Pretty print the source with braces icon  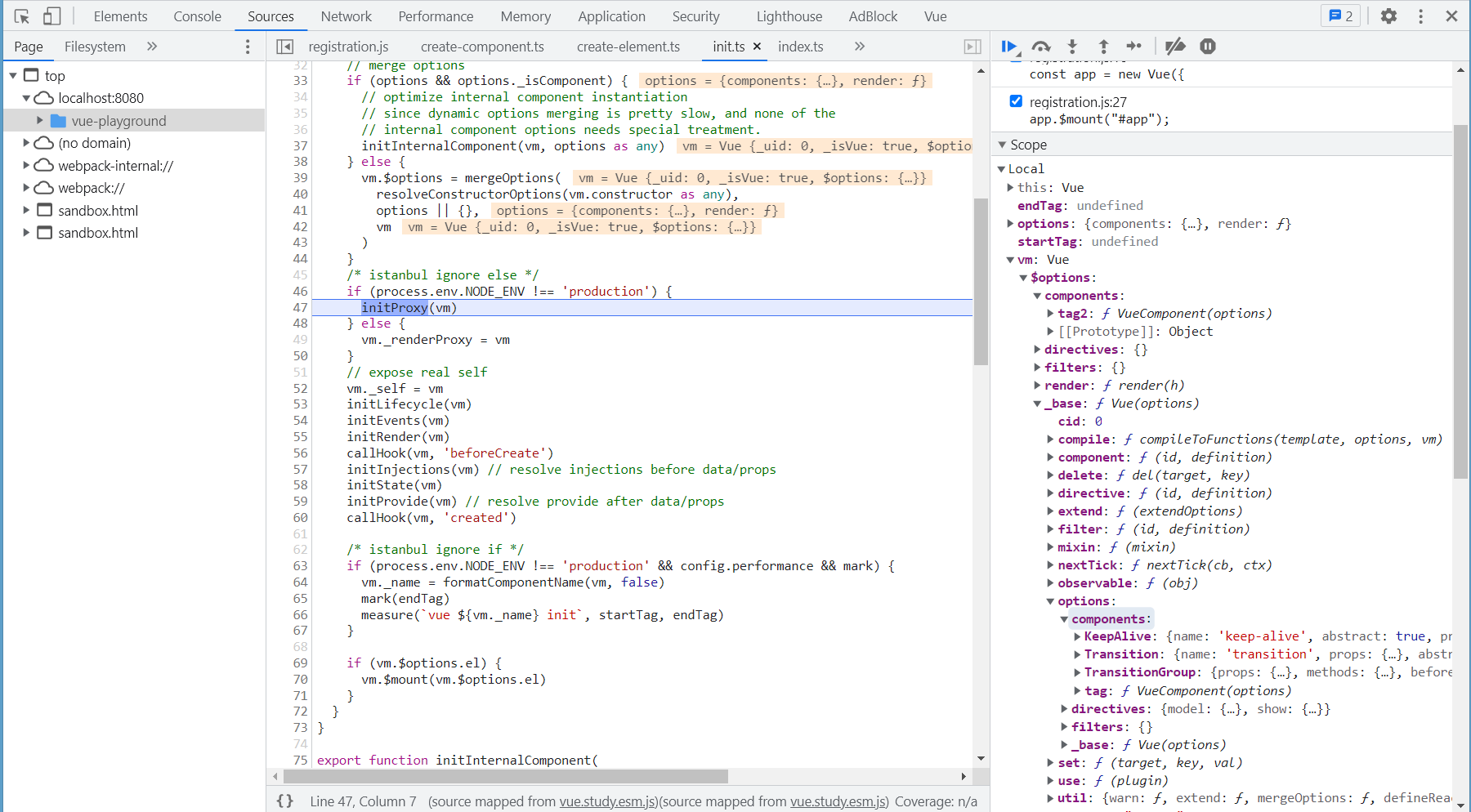pos(285,801)
